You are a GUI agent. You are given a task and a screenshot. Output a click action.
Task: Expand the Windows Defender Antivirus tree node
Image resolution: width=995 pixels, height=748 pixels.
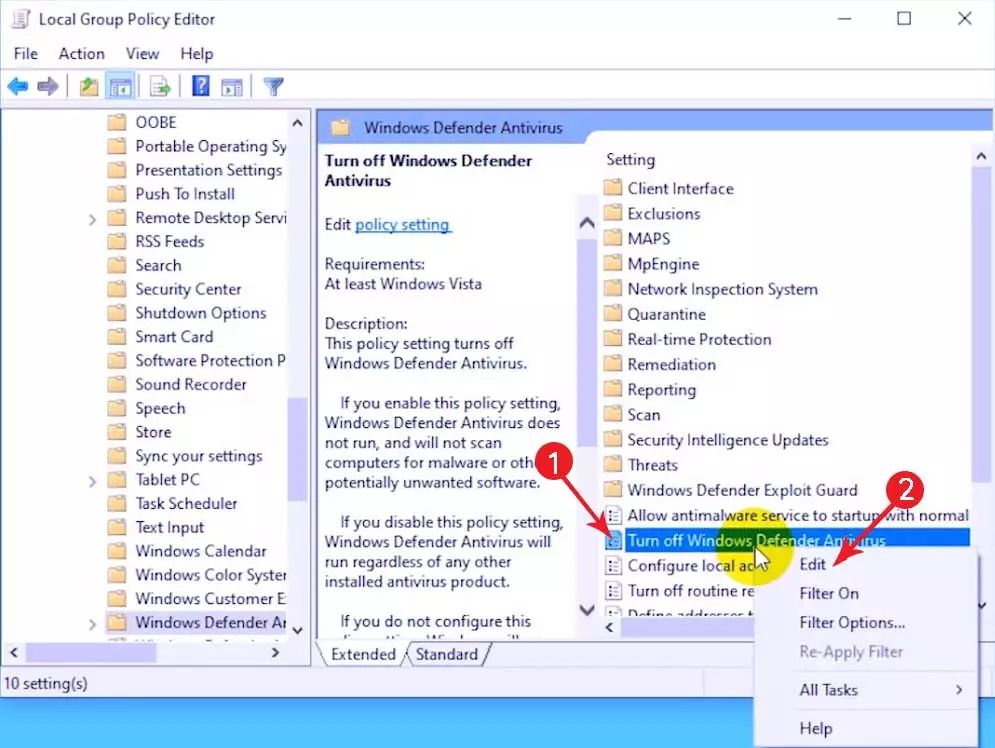click(x=92, y=624)
